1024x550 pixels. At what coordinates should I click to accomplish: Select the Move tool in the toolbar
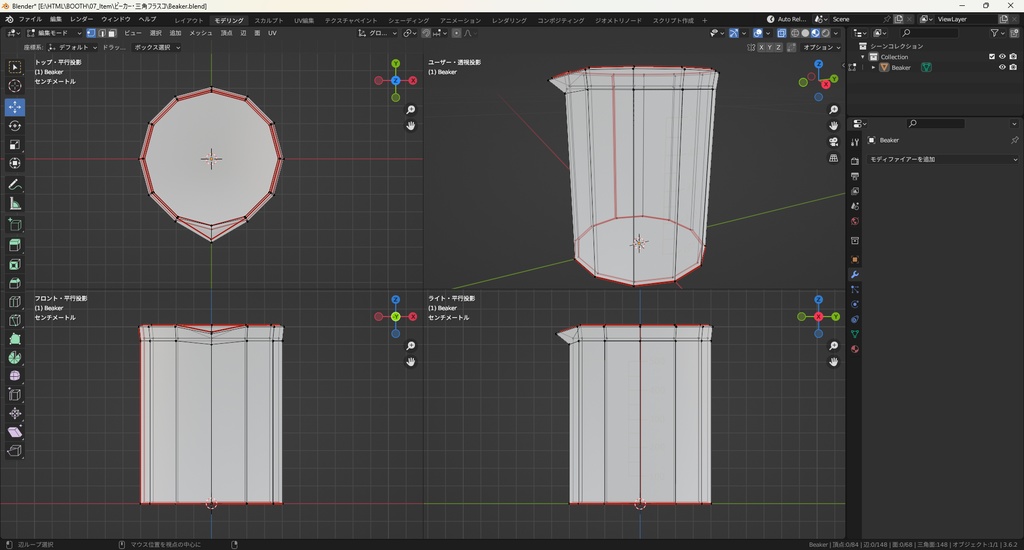point(15,106)
